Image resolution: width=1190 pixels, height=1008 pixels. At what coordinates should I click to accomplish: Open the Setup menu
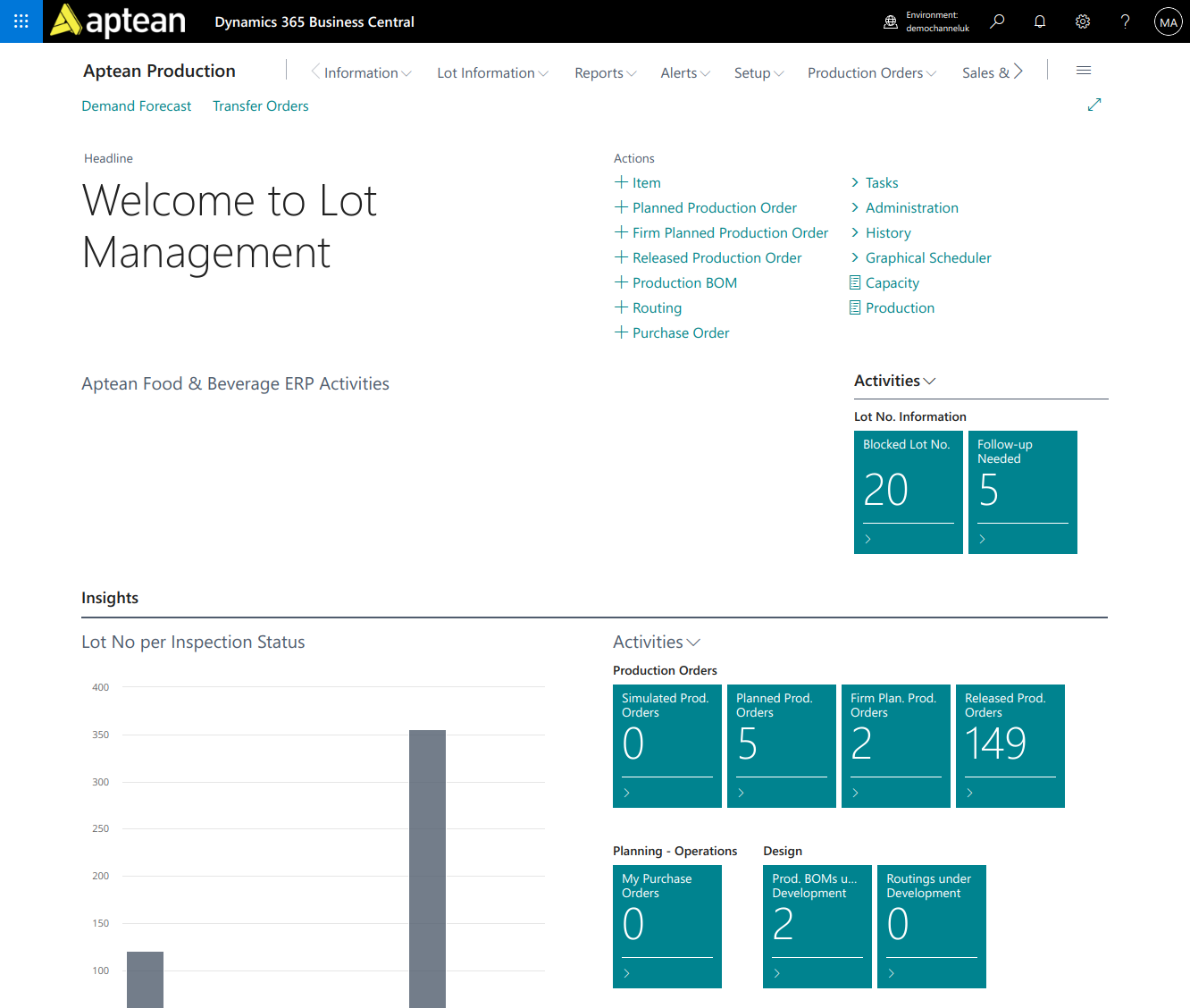(x=758, y=73)
